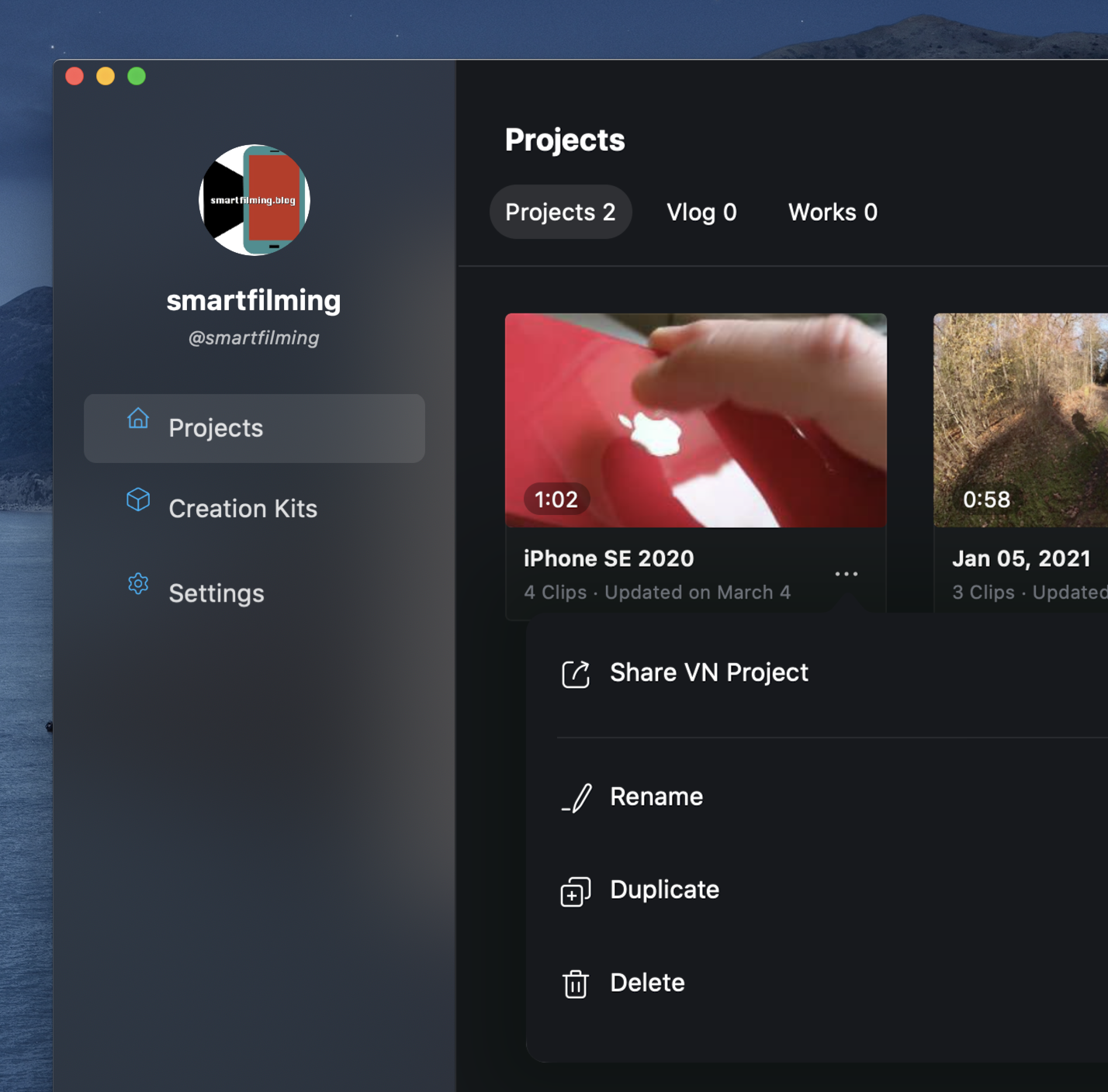Choose Delete from the context menu
The width and height of the screenshot is (1108, 1092).
pyautogui.click(x=647, y=983)
